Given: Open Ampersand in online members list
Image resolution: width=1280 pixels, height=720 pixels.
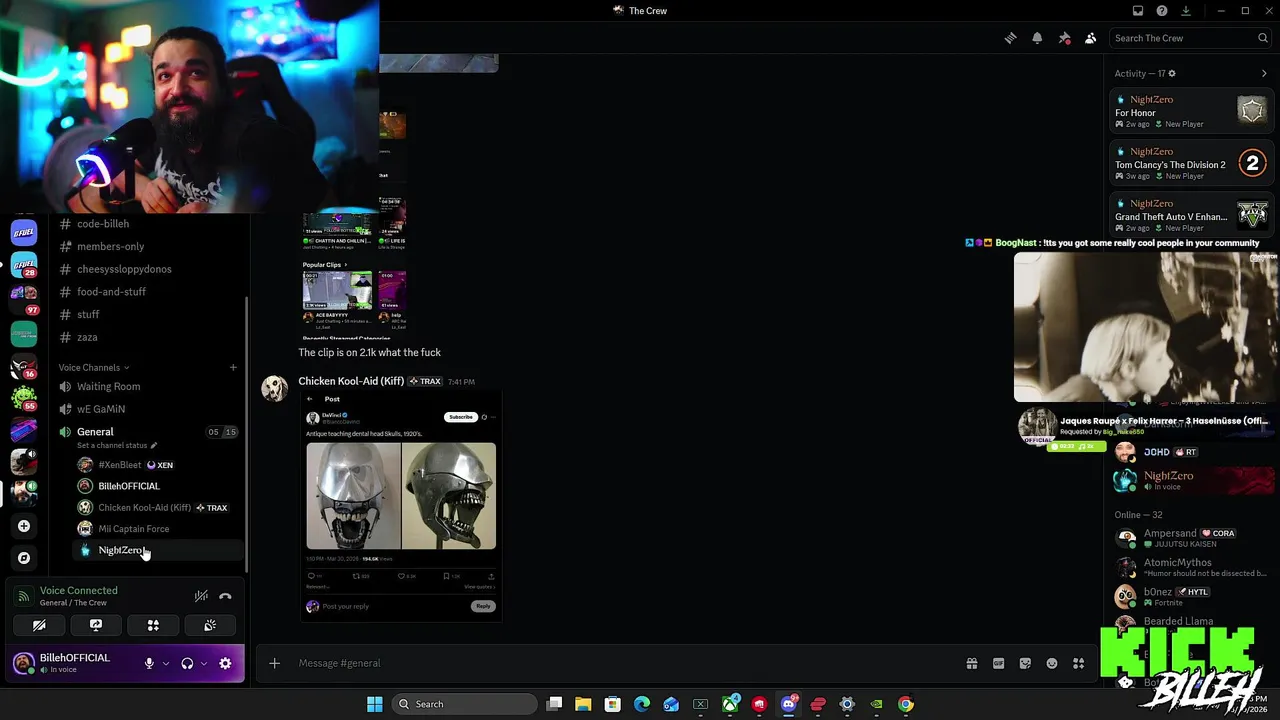Looking at the screenshot, I should (x=1192, y=538).
